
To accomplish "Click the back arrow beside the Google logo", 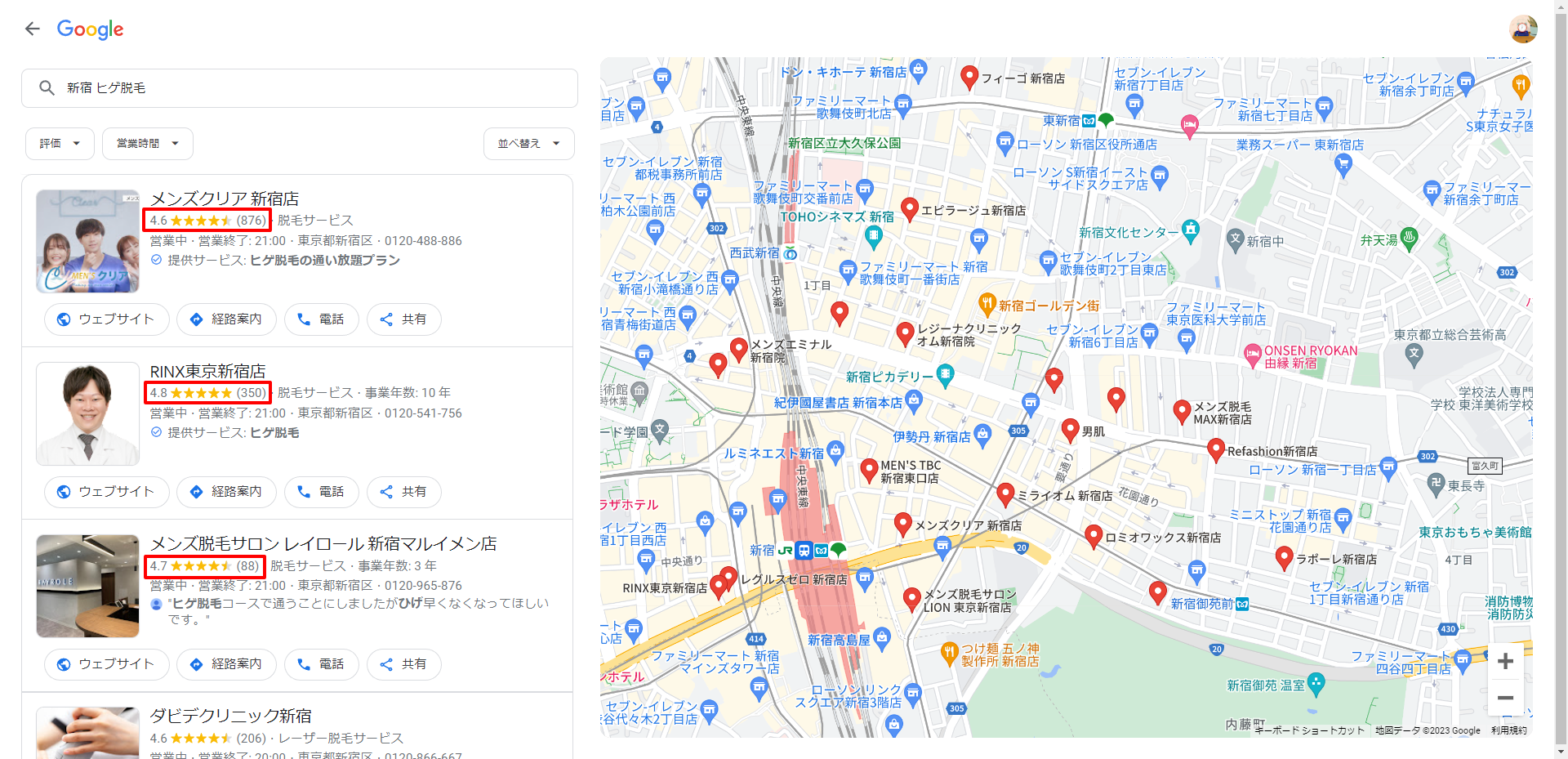I will (32, 29).
